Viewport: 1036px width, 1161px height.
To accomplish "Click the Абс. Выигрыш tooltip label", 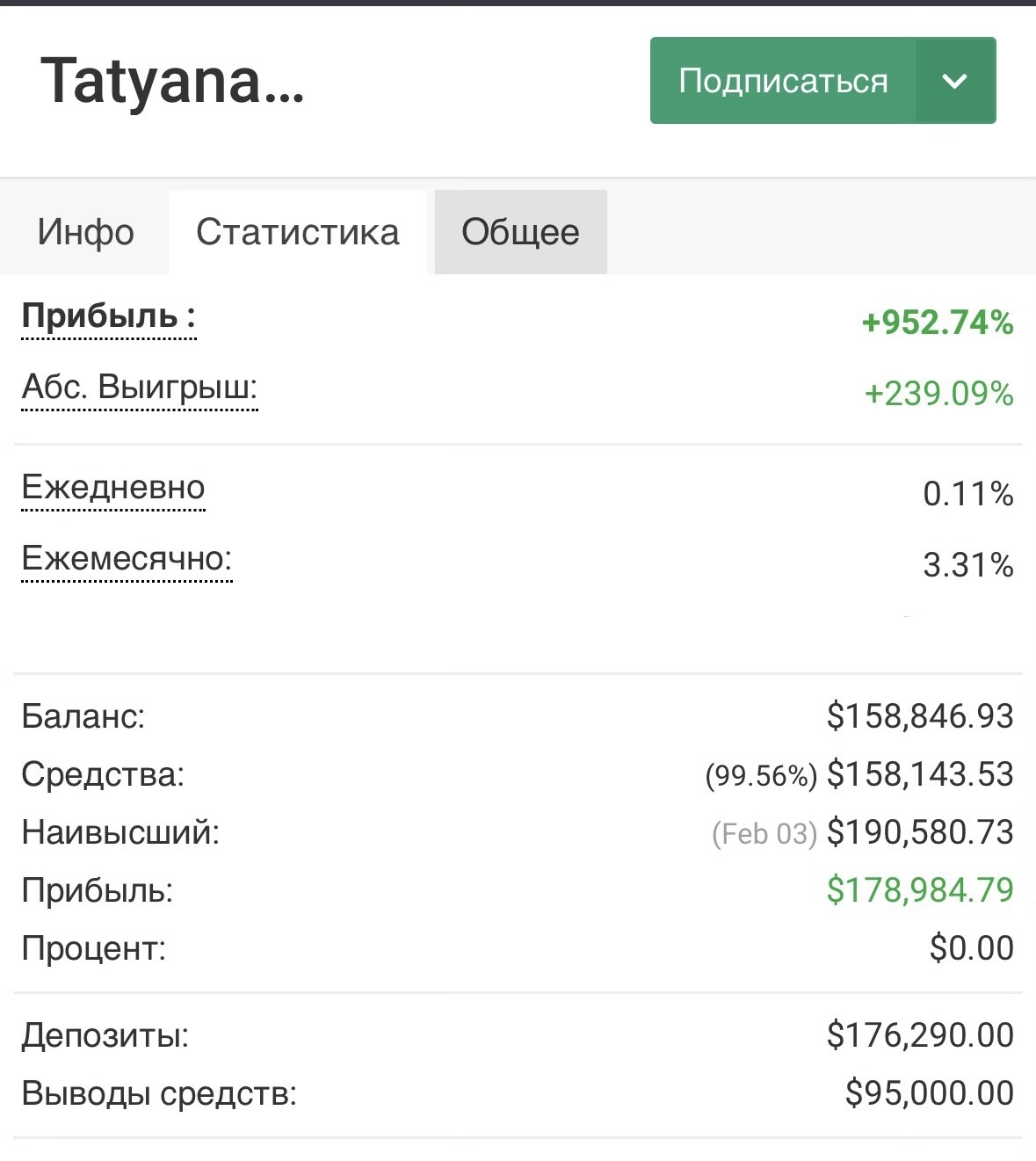I will pos(140,388).
